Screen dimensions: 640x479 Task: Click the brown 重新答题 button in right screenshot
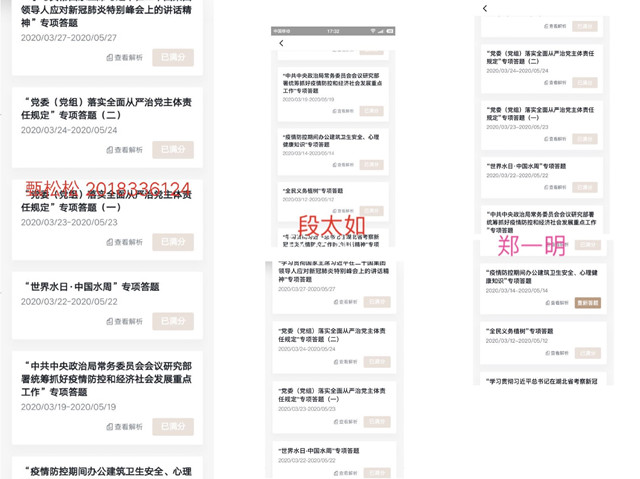coord(588,303)
